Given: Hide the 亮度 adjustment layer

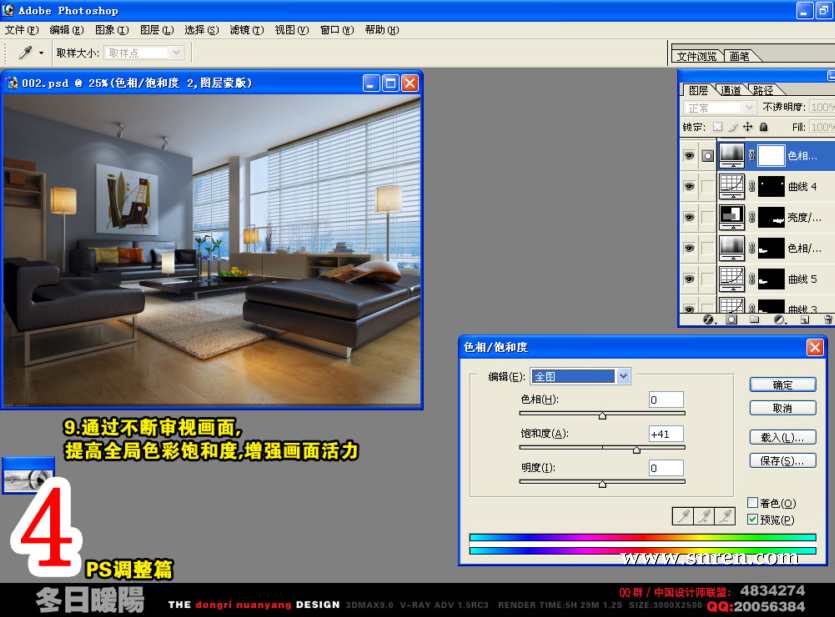Looking at the screenshot, I should (690, 217).
